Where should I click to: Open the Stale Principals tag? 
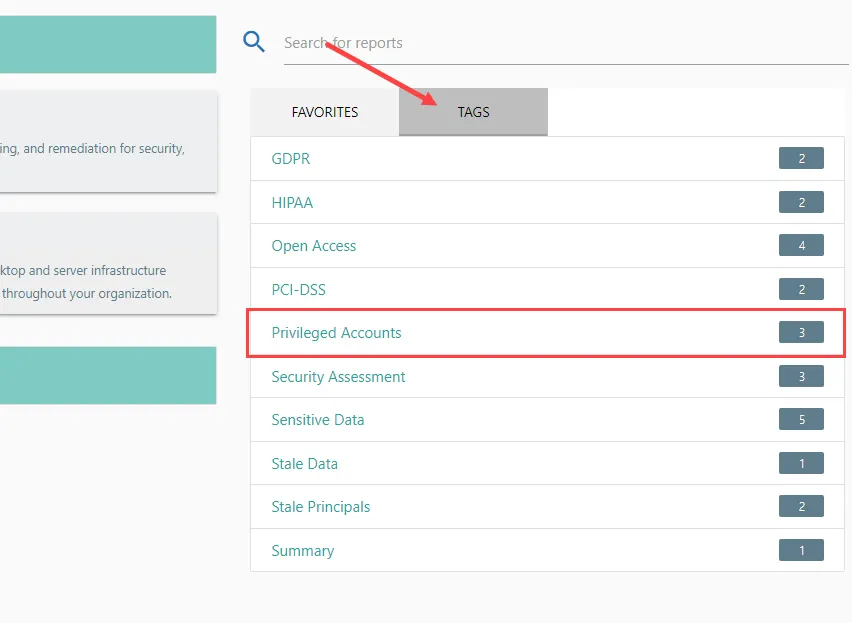point(320,506)
